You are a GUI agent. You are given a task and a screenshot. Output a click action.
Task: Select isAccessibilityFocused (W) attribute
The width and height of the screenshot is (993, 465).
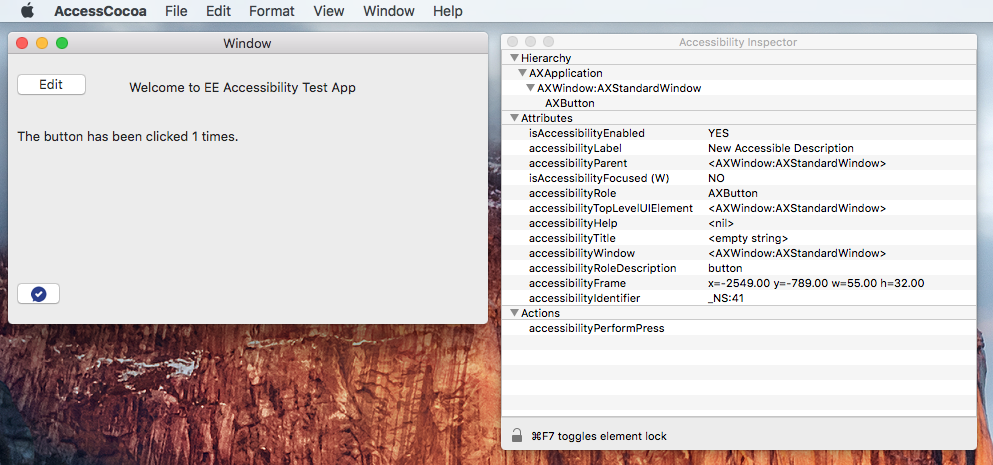599,178
